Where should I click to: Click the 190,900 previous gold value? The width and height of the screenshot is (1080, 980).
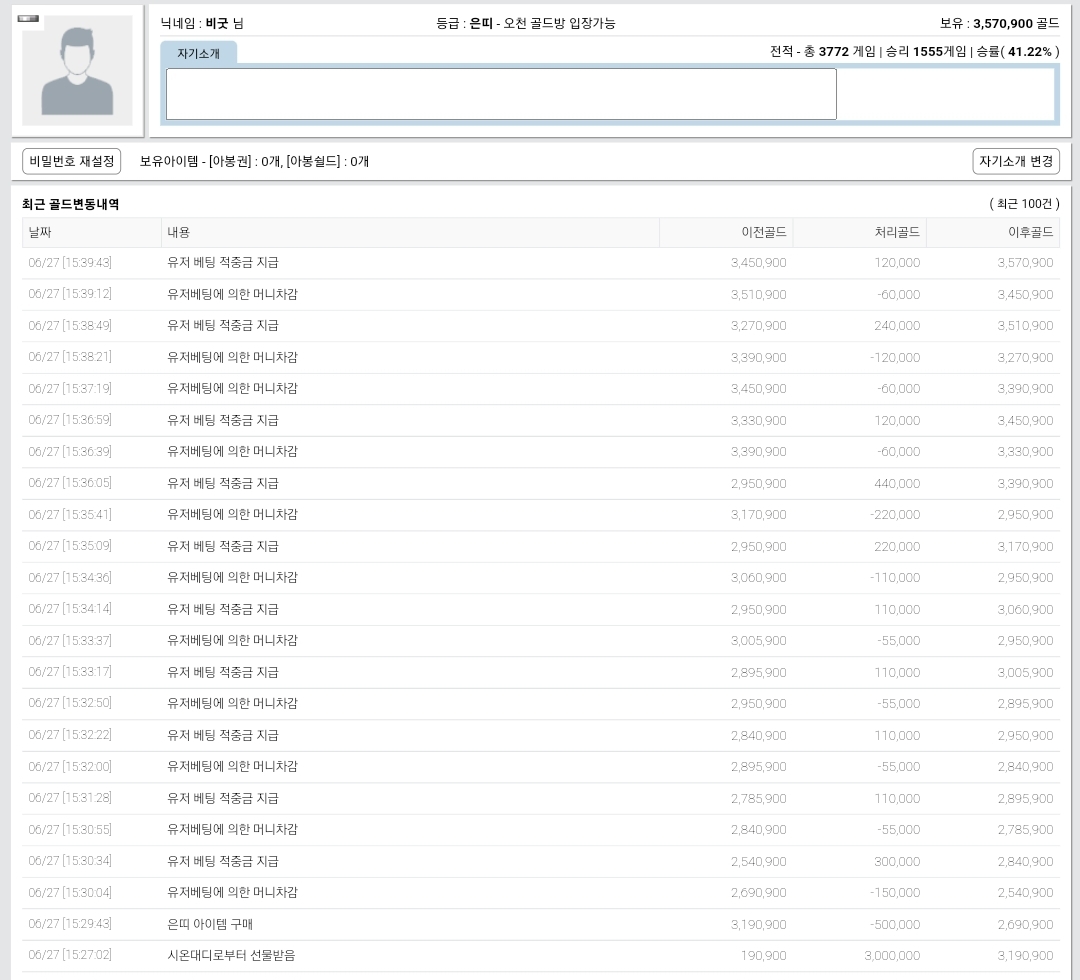click(x=763, y=955)
